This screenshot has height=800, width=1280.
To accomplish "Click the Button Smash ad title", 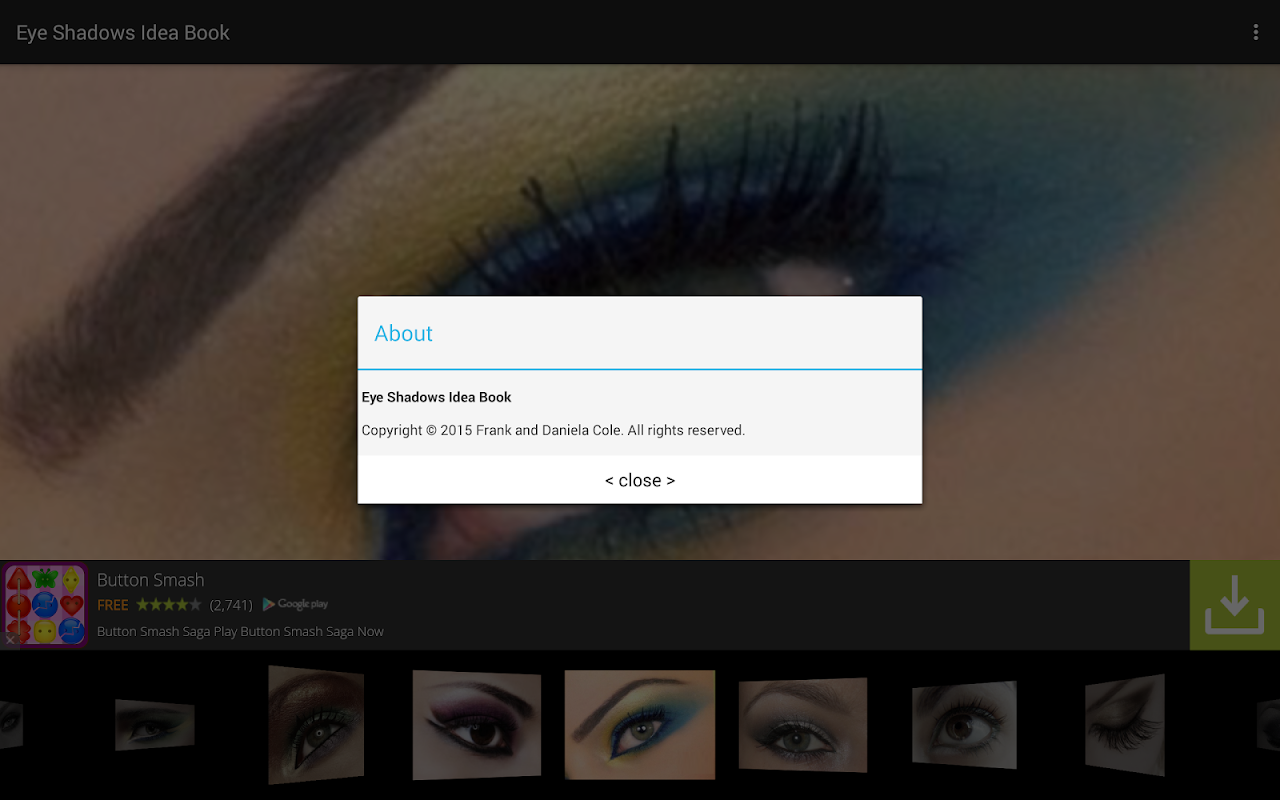I will coord(150,580).
